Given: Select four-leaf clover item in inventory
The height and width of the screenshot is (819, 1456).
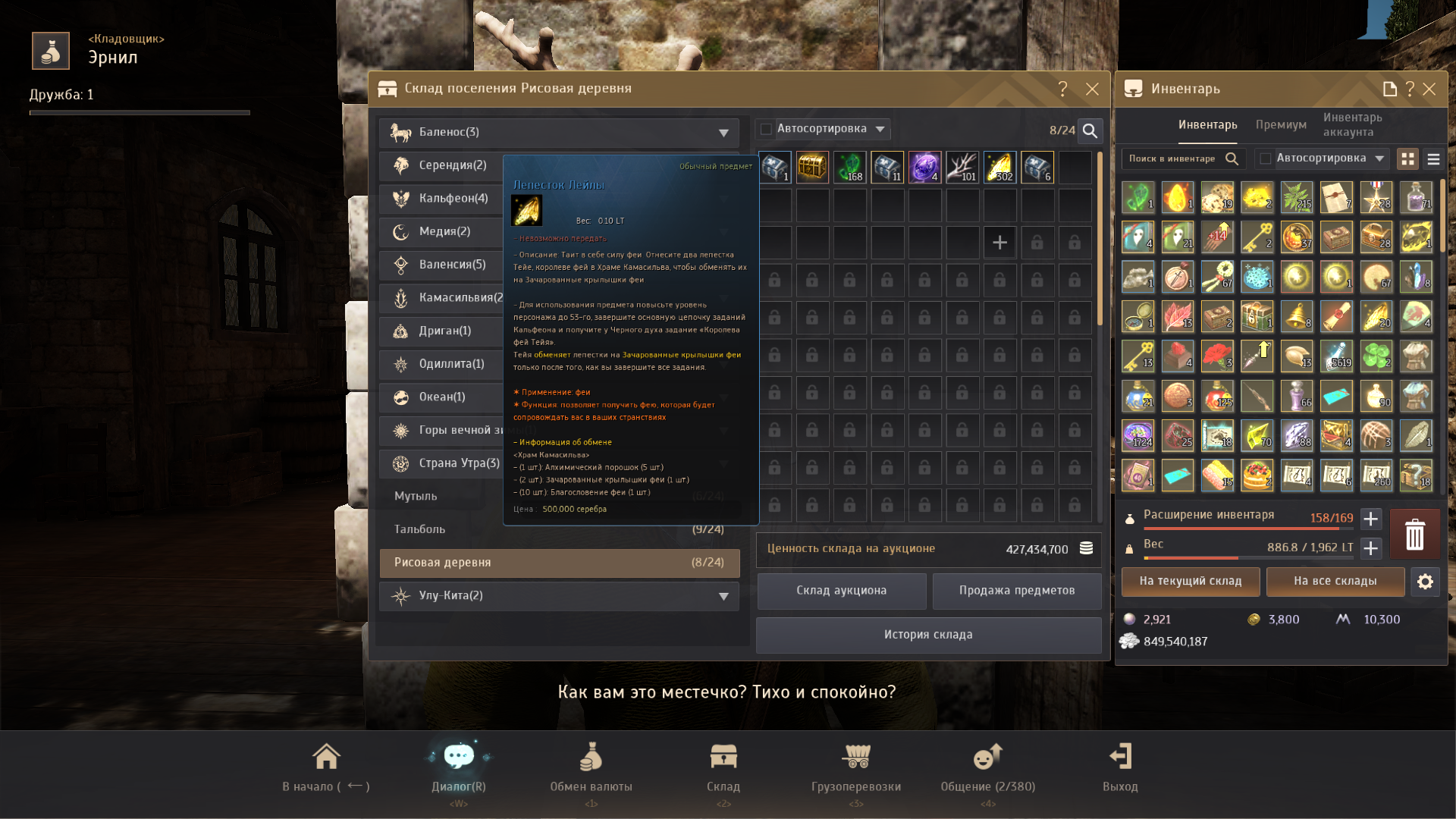Looking at the screenshot, I should coord(1376,356).
